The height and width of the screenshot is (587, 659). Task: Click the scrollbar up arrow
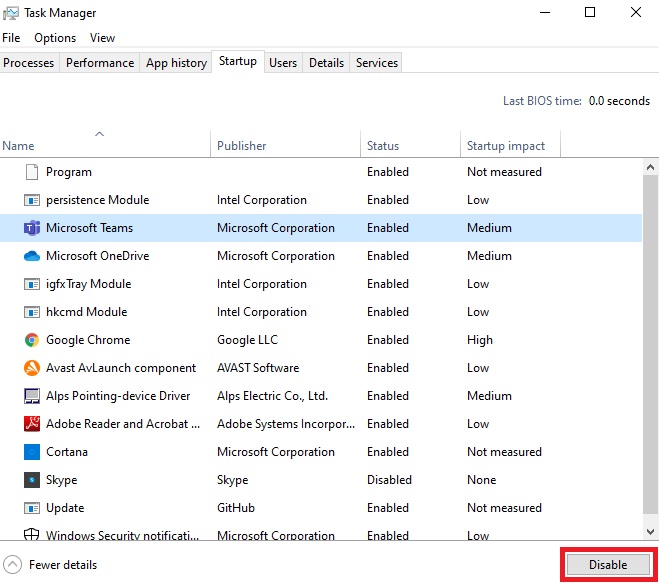(650, 167)
